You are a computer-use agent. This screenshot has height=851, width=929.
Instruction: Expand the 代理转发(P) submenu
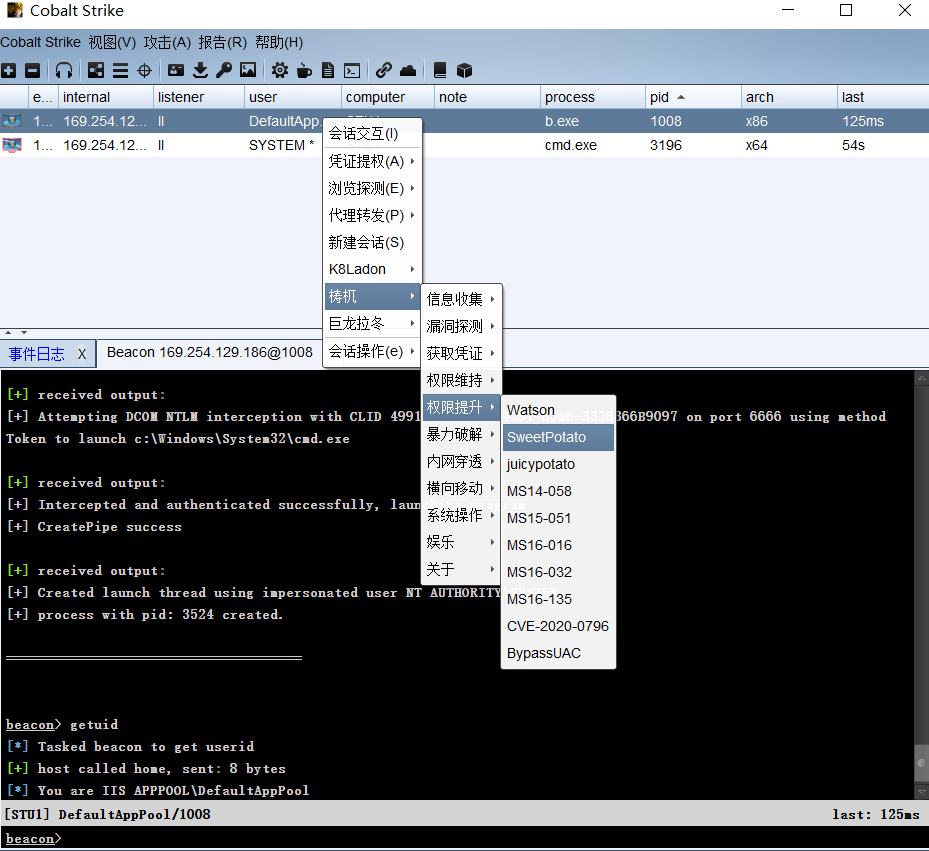tap(372, 215)
